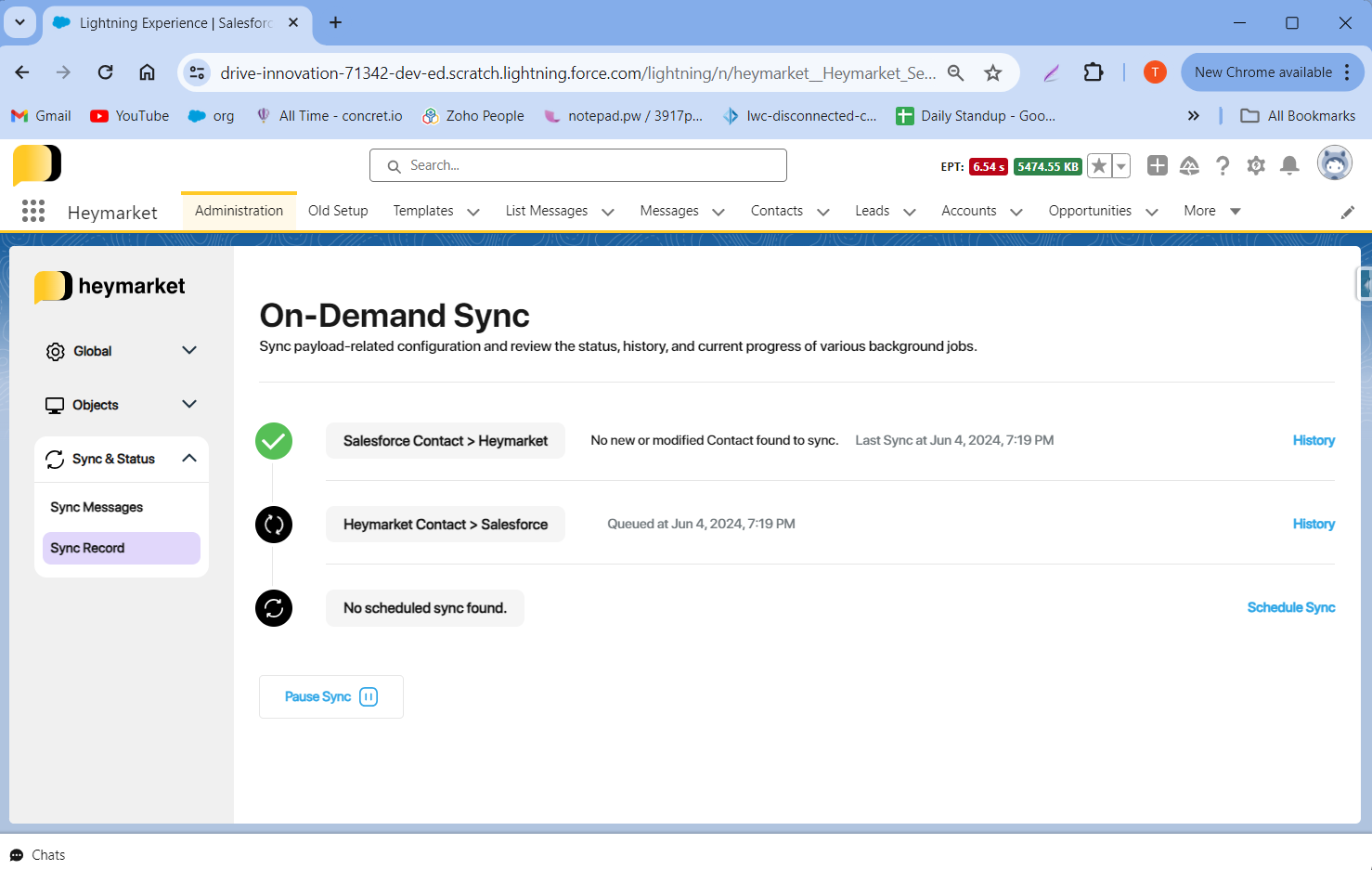The height and width of the screenshot is (870, 1372).
Task: Select Sync Record in the sidebar
Action: [122, 548]
